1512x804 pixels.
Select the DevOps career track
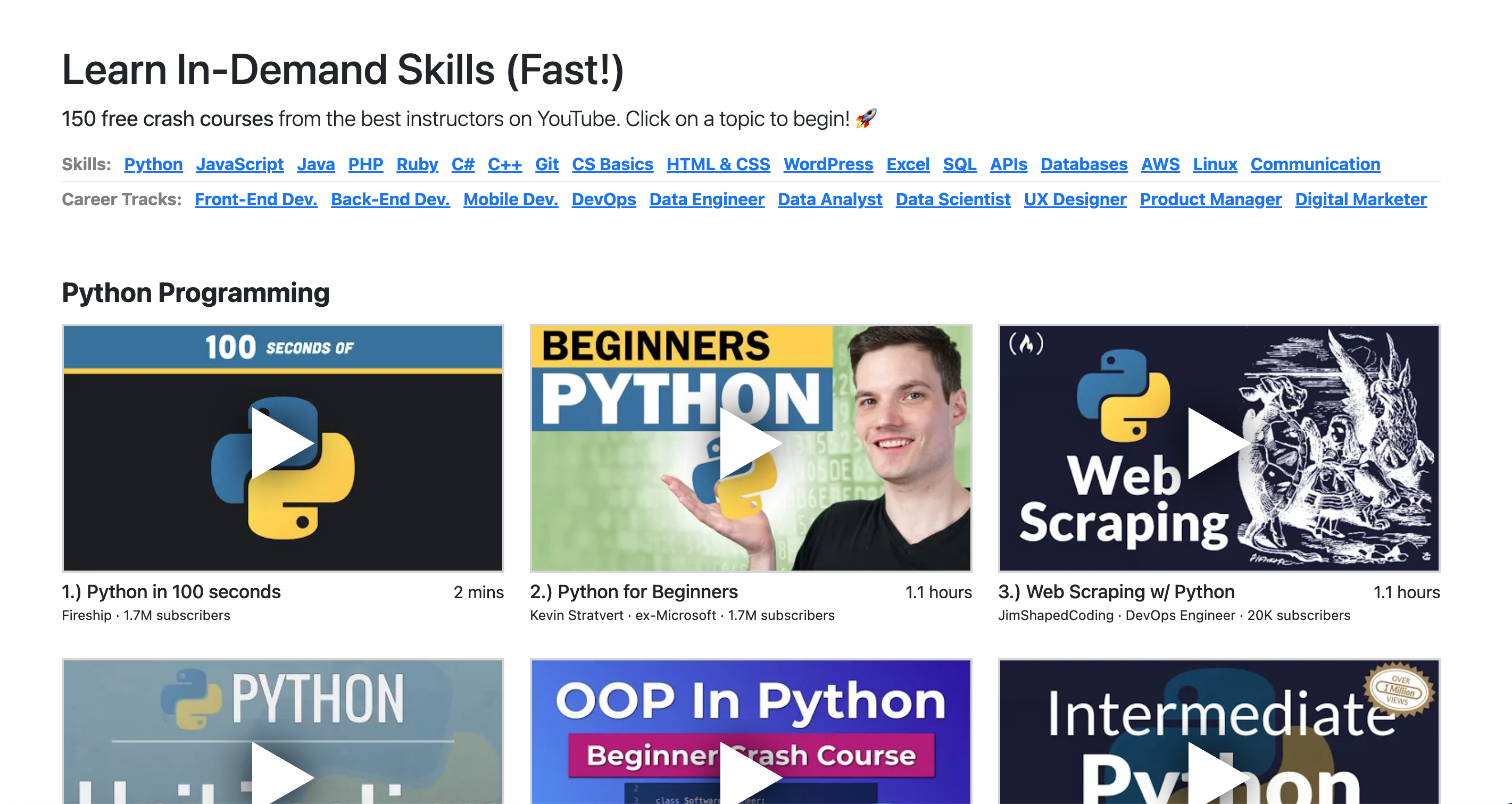coord(604,199)
